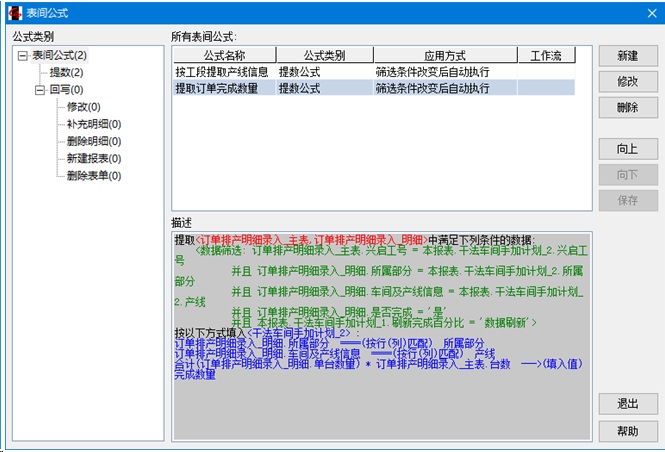Image resolution: width=665 pixels, height=452 pixels.
Task: Select the 提数(2) tree item
Action: 67,72
